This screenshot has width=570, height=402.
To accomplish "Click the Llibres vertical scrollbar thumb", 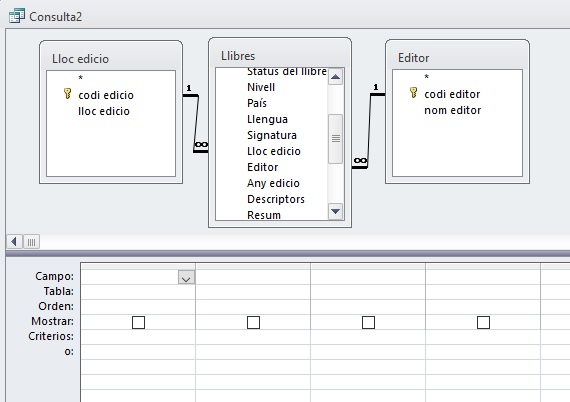I will 335,138.
